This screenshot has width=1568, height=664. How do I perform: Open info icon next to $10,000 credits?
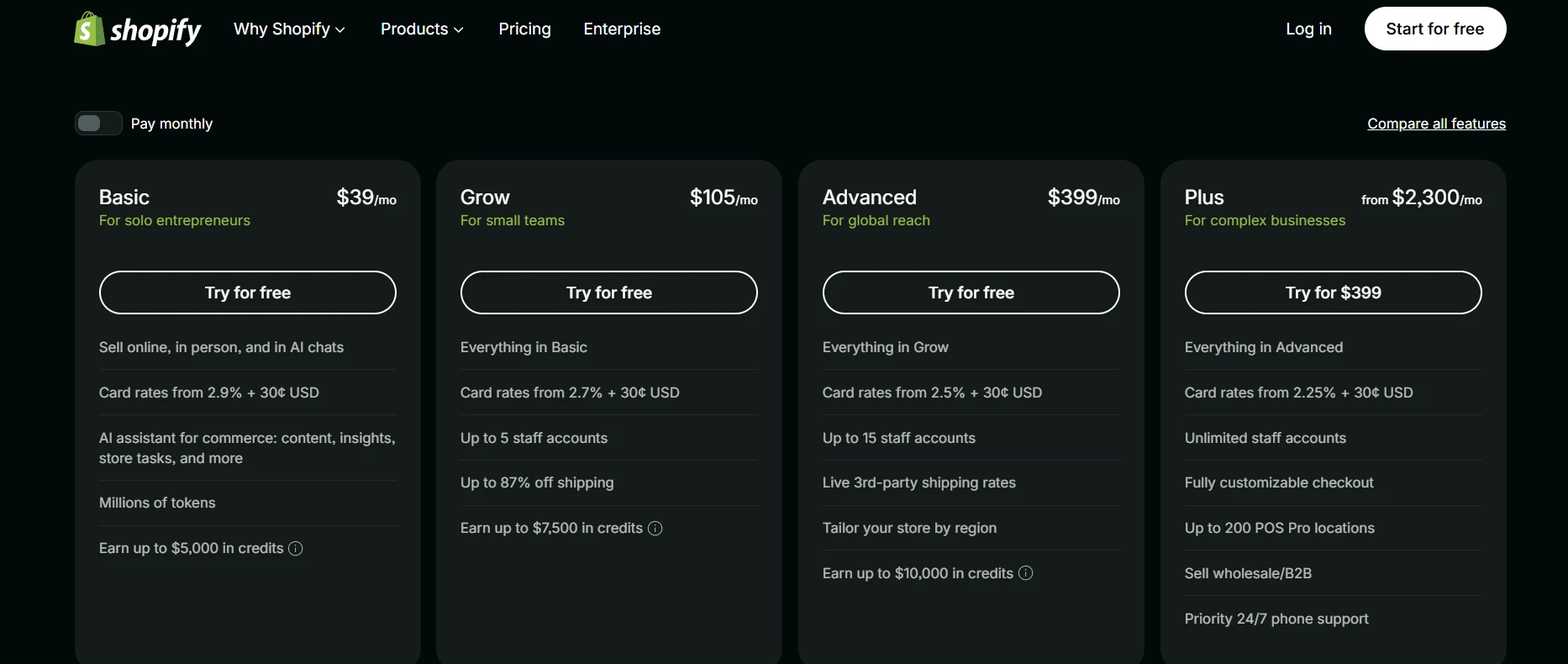1026,573
